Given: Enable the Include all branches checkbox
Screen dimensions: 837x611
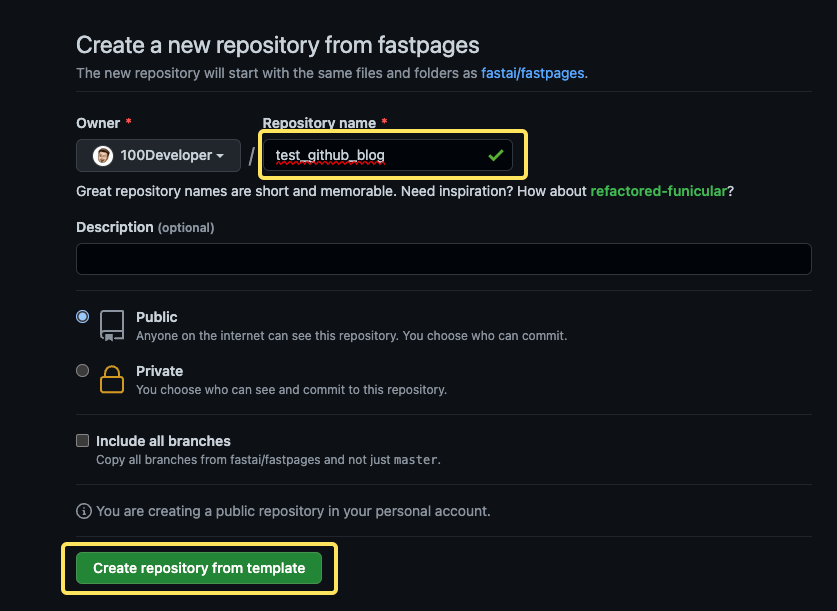Looking at the screenshot, I should pos(82,440).
